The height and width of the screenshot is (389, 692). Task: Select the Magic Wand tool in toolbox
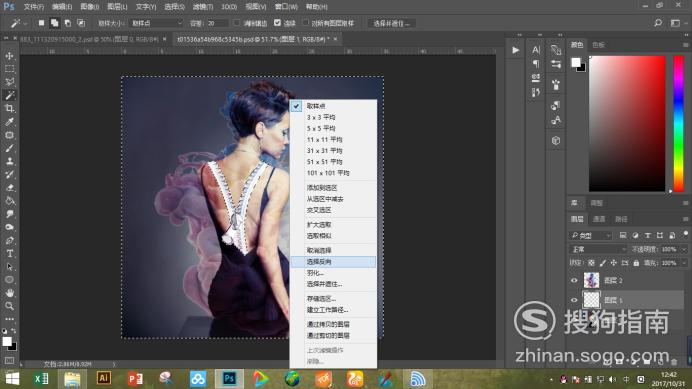(x=9, y=95)
